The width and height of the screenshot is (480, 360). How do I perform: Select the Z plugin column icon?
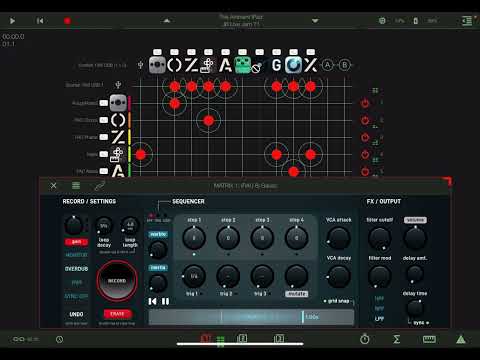click(x=191, y=65)
